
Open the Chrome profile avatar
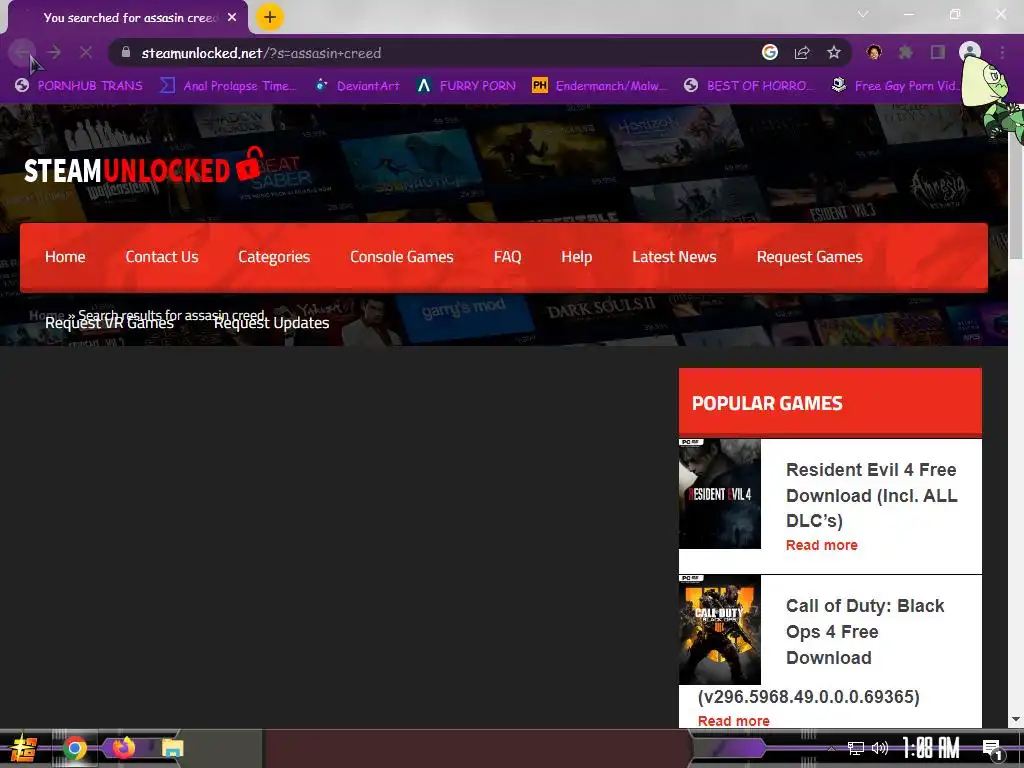(x=970, y=52)
